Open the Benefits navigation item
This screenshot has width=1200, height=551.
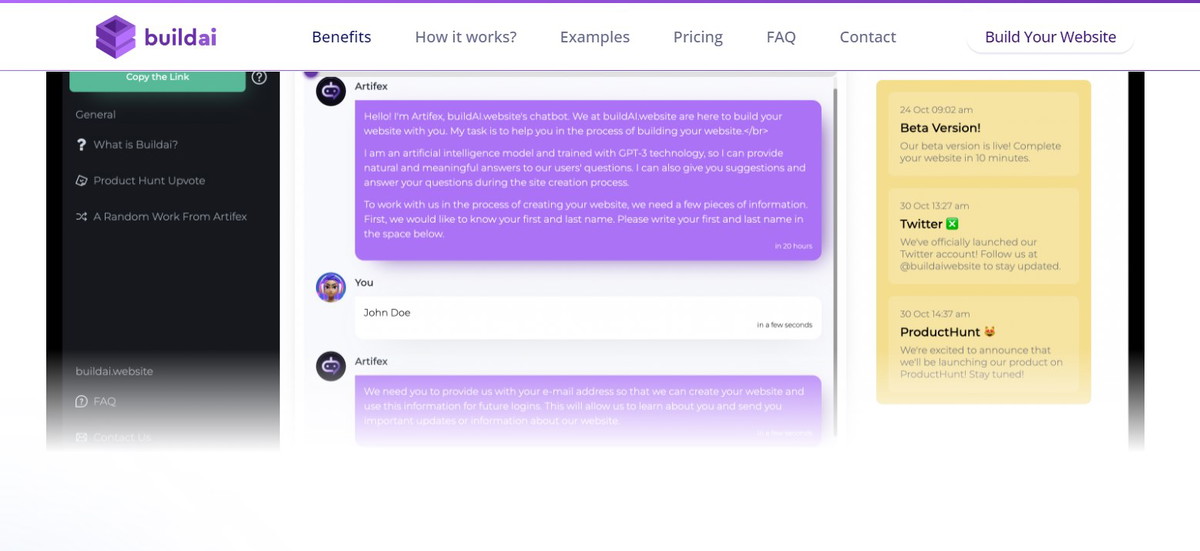tap(341, 37)
